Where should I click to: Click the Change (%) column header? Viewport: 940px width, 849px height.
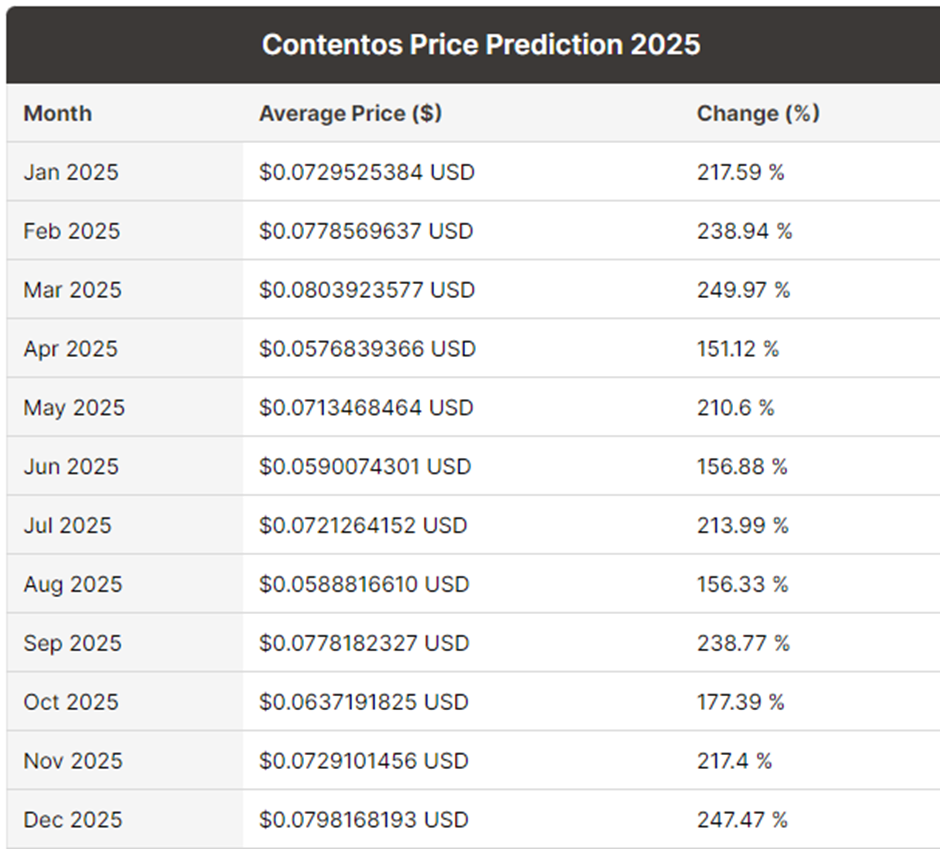tap(758, 113)
